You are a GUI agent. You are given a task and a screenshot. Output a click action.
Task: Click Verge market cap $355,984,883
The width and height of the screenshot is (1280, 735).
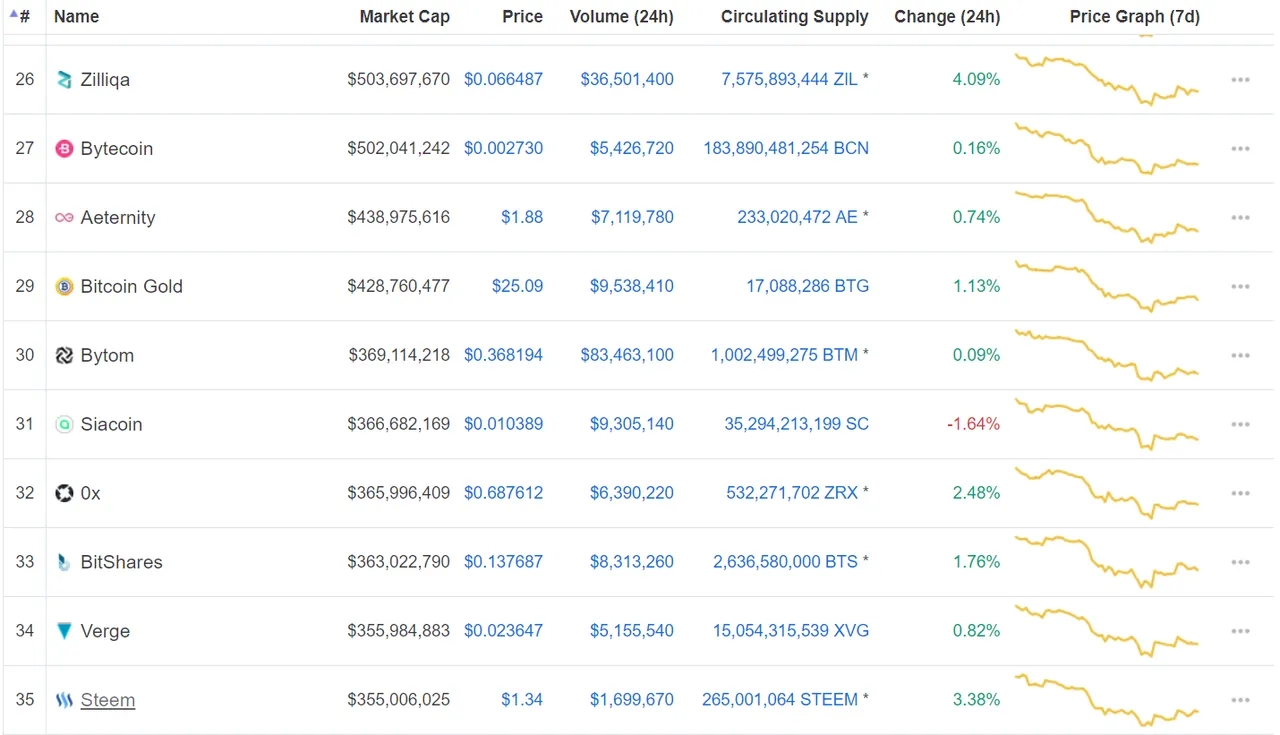[x=399, y=631]
